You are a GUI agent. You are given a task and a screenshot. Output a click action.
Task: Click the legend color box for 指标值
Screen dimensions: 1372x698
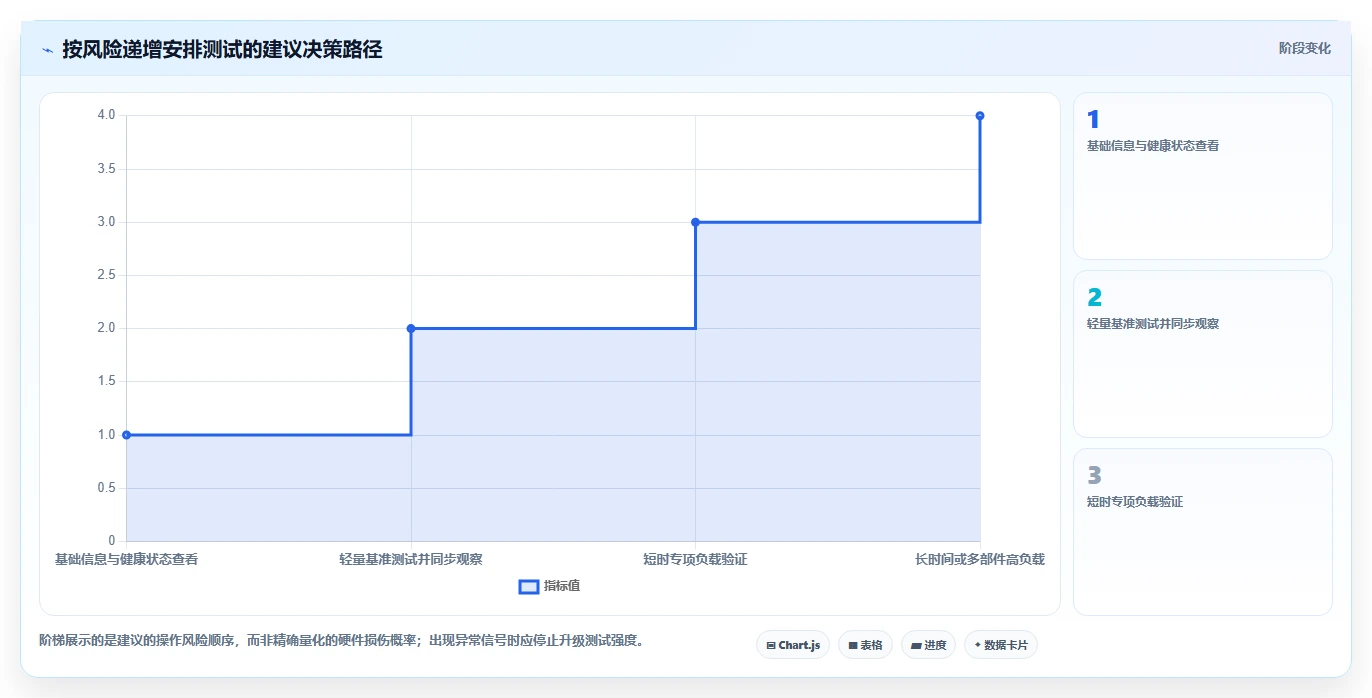(x=529, y=586)
